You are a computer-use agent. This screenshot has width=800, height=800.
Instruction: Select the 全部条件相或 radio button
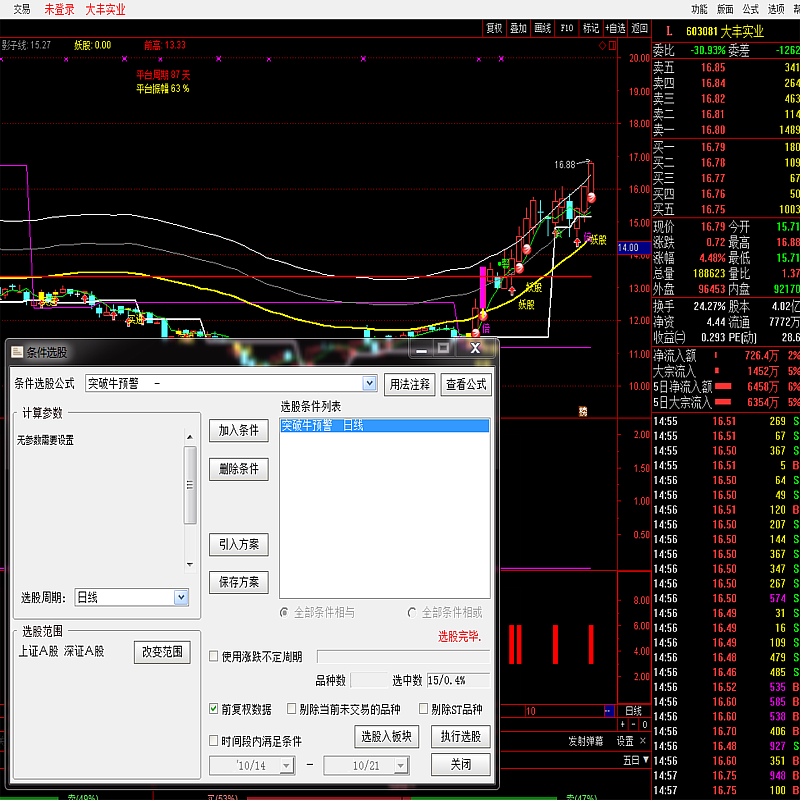point(412,612)
